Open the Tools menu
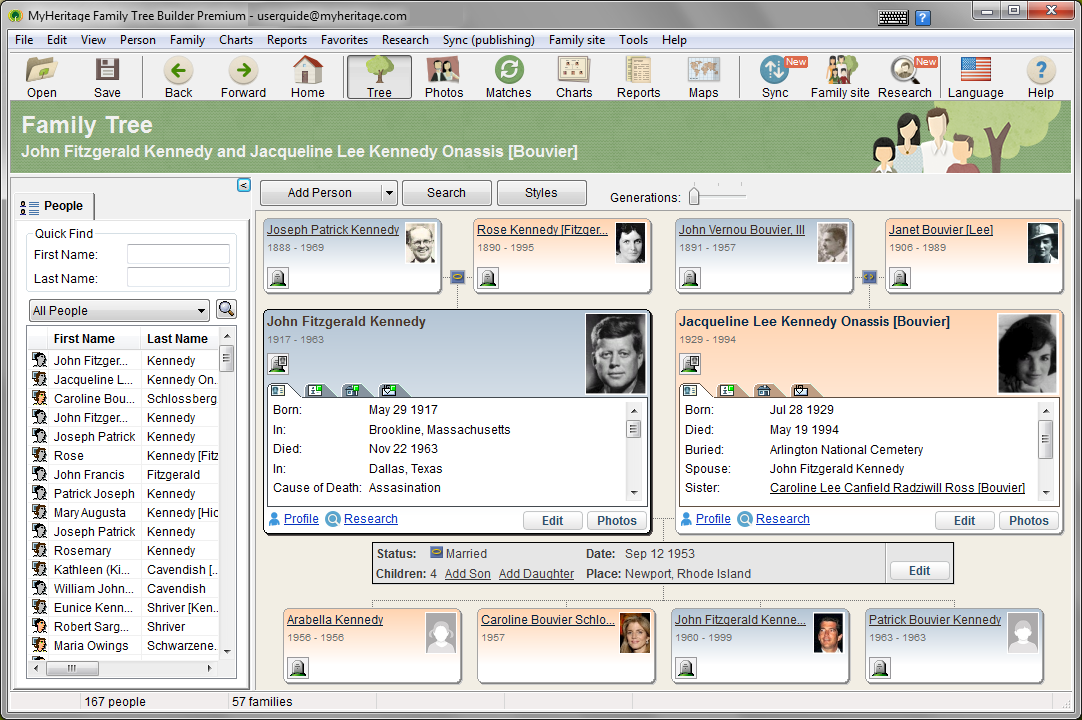 (x=633, y=40)
